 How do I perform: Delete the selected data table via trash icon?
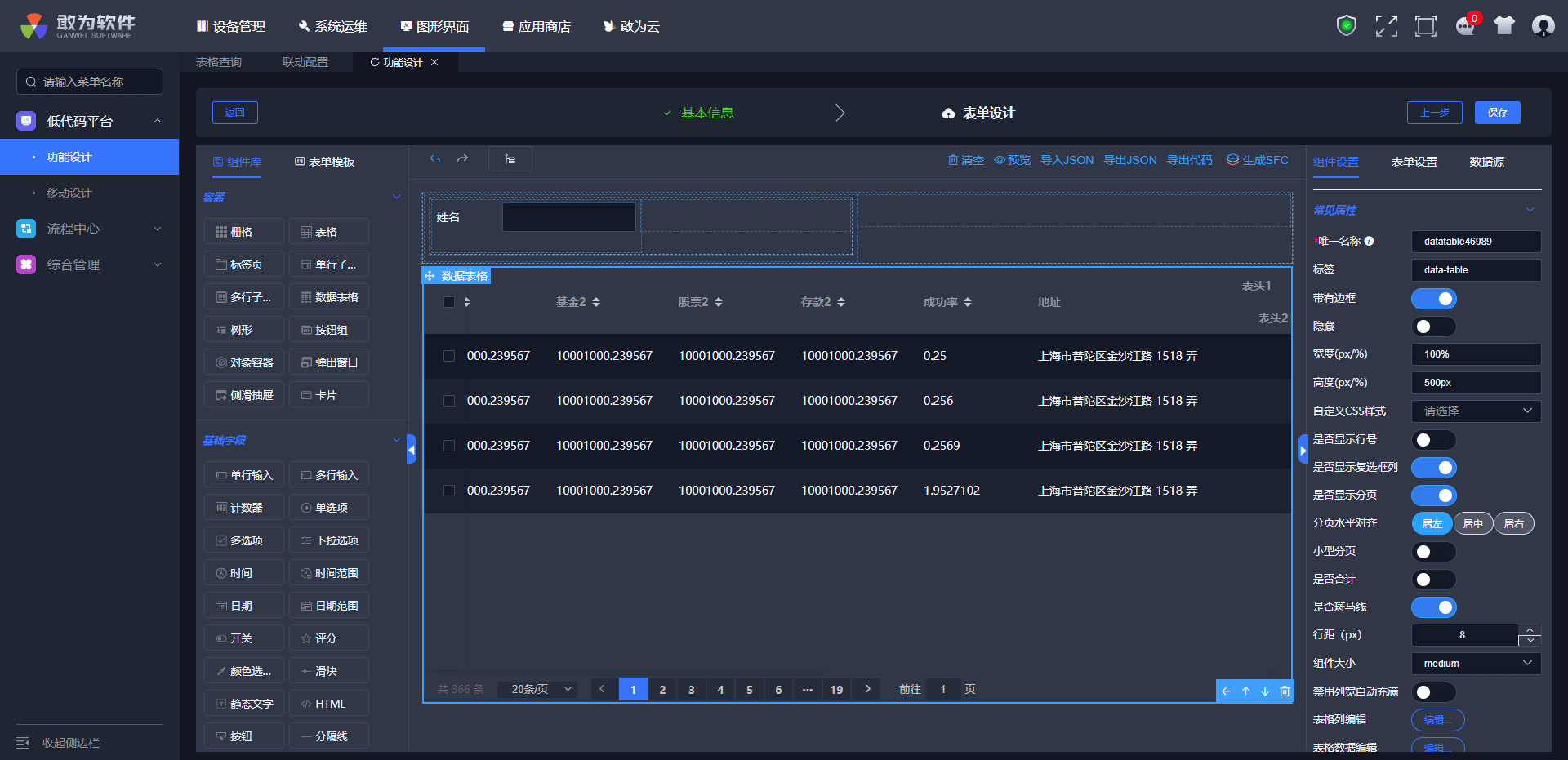1285,691
